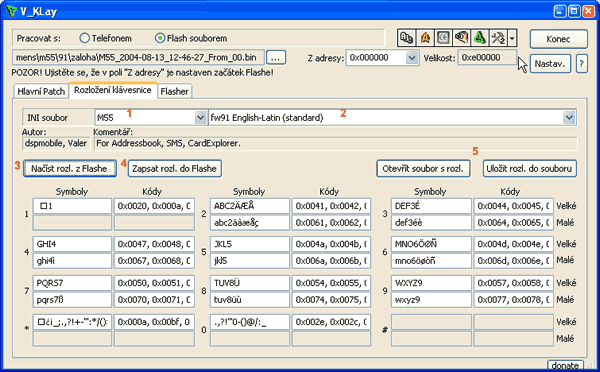Click codes field starting 0x002e, 0x002c
Screen dimensions: 600x372
[331, 322]
